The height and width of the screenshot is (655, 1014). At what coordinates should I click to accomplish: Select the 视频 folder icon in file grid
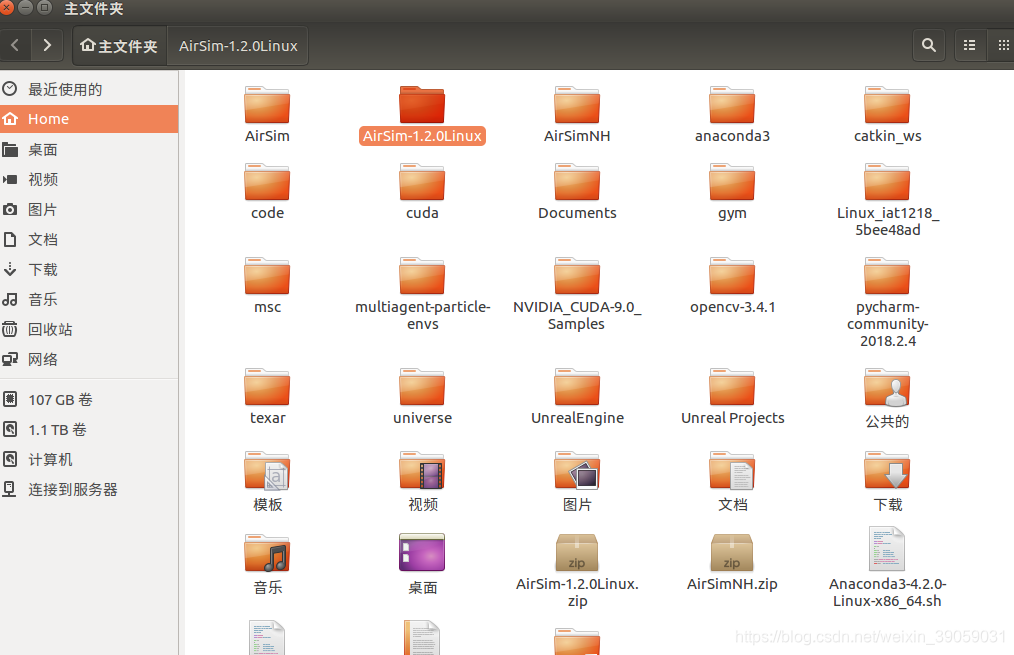(x=422, y=470)
